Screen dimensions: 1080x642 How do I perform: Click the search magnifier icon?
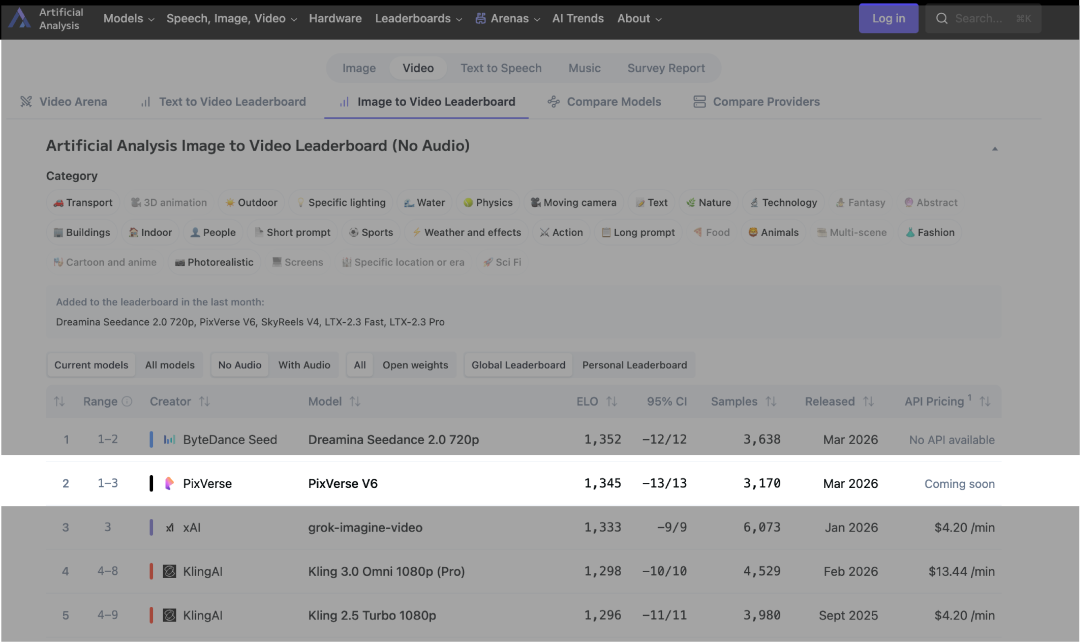click(942, 19)
